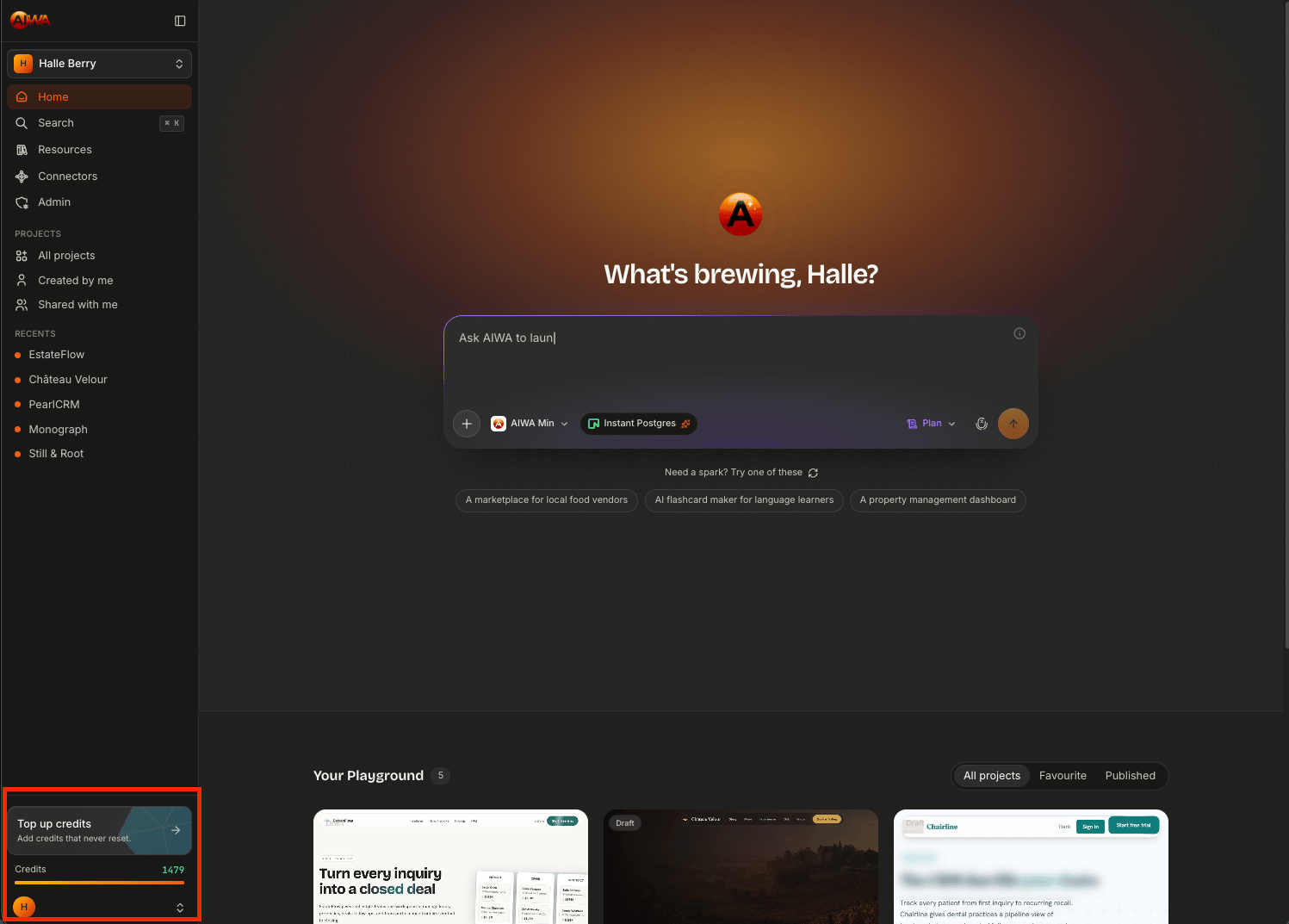Click the AIWA logo in sidebar header
1289x924 pixels.
pos(30,20)
